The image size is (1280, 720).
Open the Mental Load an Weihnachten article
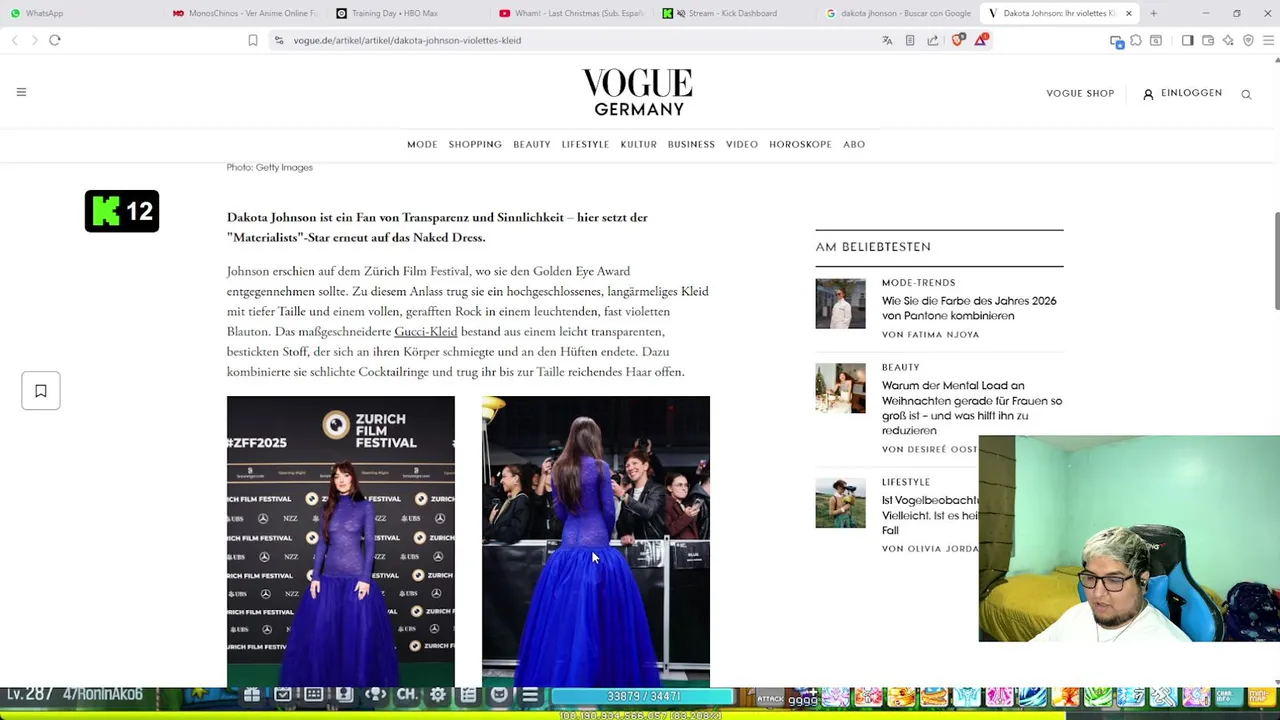[x=971, y=408]
